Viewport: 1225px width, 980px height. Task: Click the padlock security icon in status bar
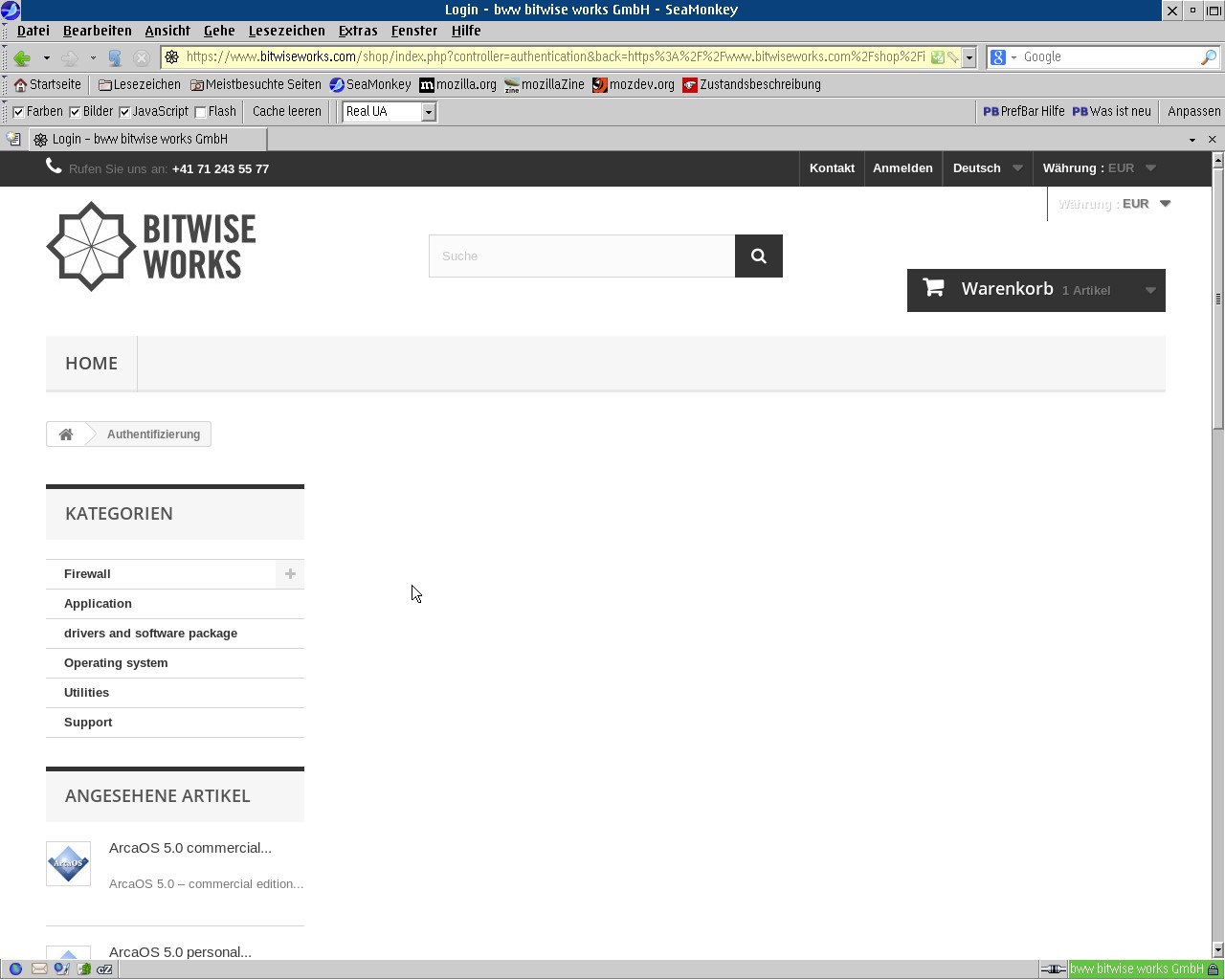(1214, 969)
